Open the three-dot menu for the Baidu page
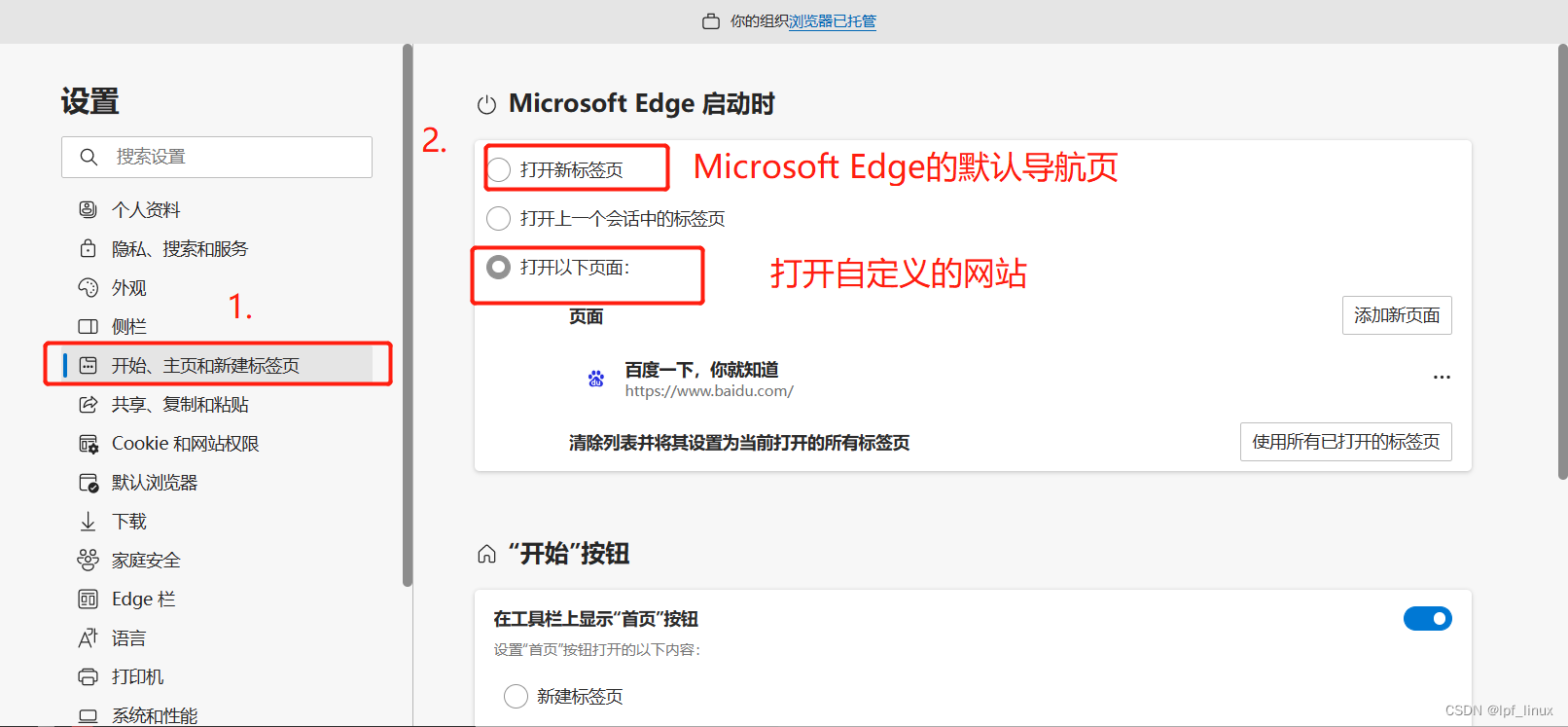Screen dimensions: 1568x727 [1442, 377]
